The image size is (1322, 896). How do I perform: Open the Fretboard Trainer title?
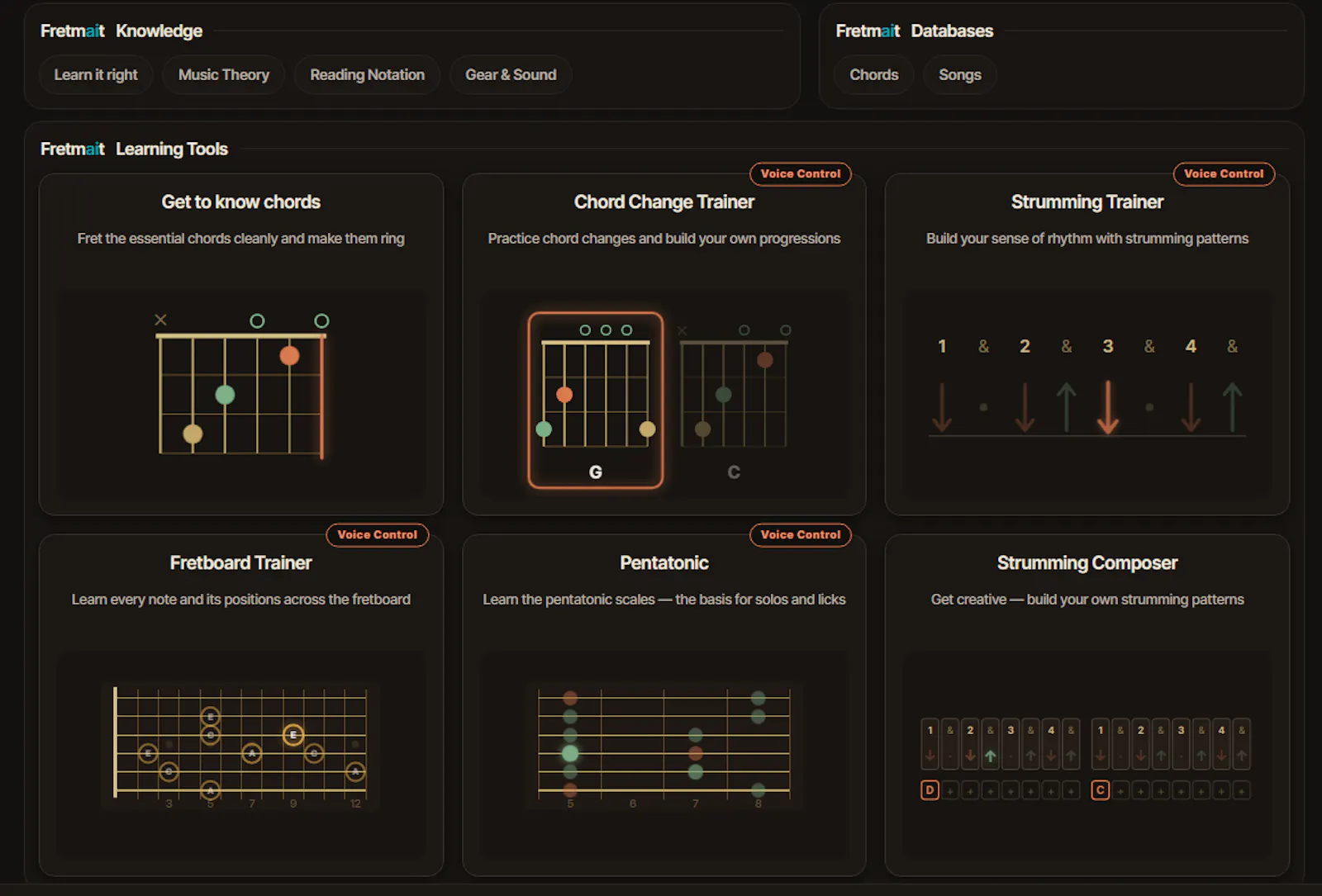point(241,563)
